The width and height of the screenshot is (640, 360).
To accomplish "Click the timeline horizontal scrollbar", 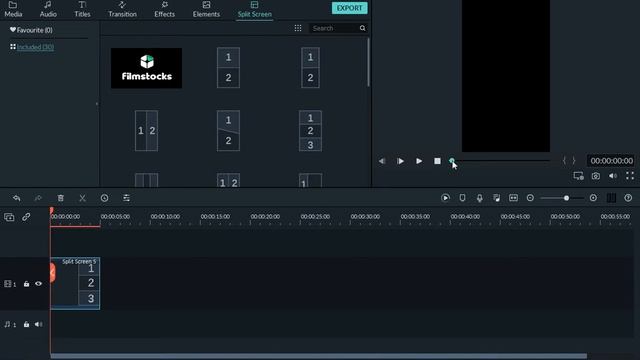I will tap(318, 356).
